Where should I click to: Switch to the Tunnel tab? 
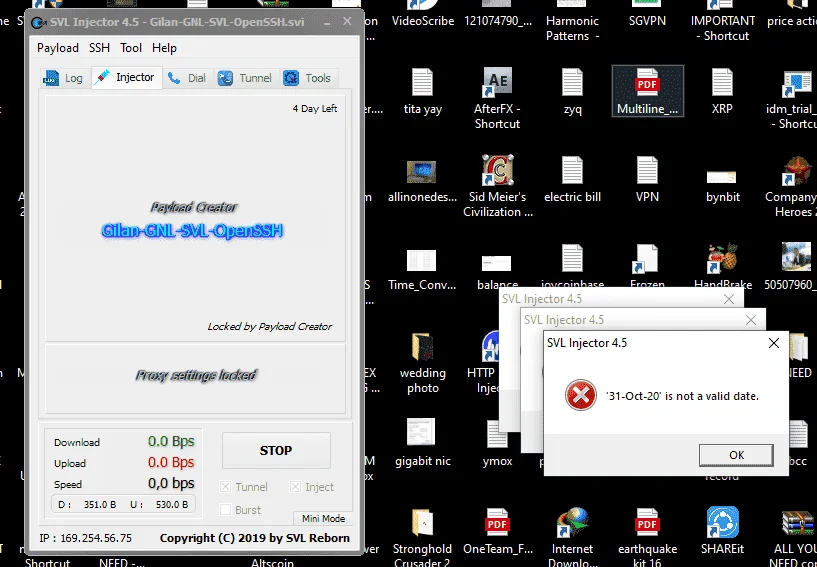[x=245, y=78]
